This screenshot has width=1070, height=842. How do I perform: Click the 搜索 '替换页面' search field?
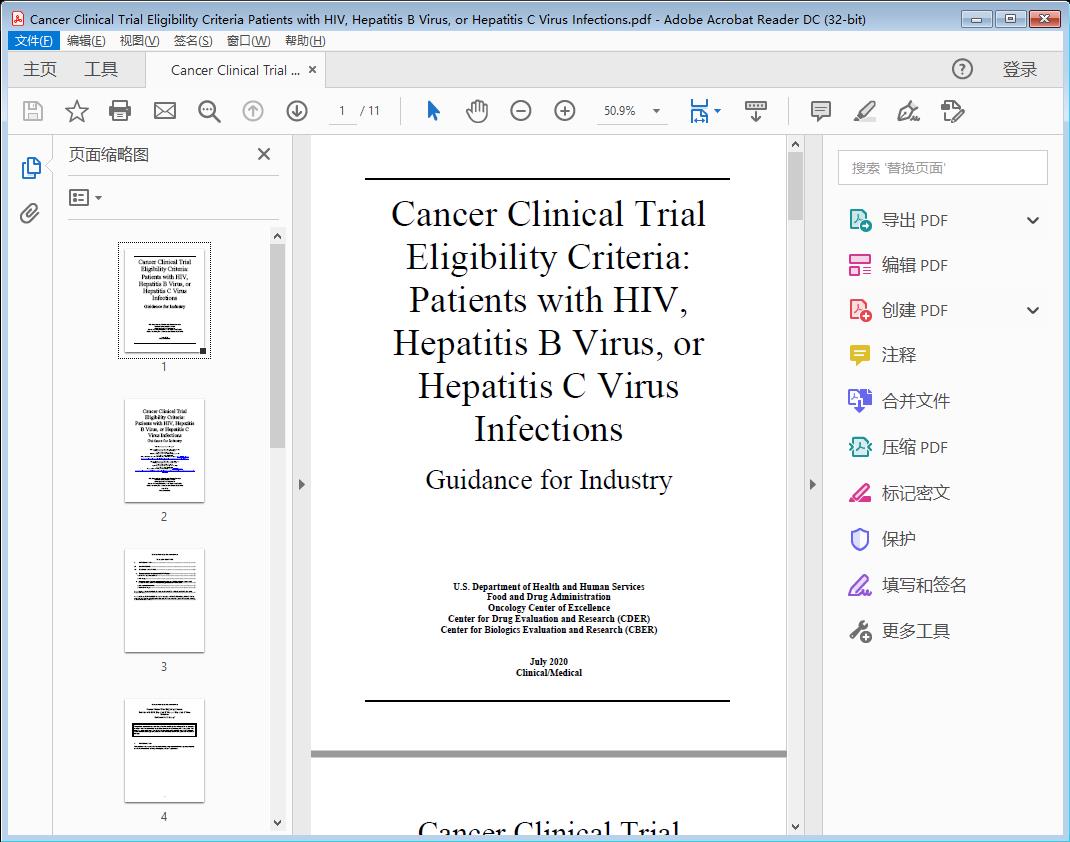(941, 167)
